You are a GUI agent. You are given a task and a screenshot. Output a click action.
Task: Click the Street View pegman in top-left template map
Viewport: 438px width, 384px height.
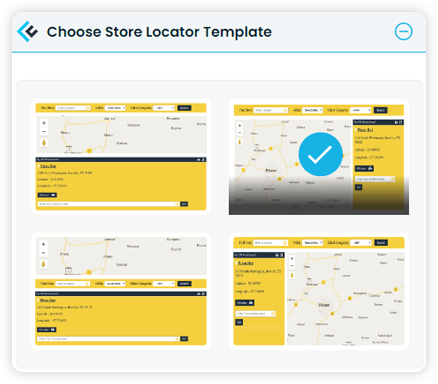[x=44, y=143]
